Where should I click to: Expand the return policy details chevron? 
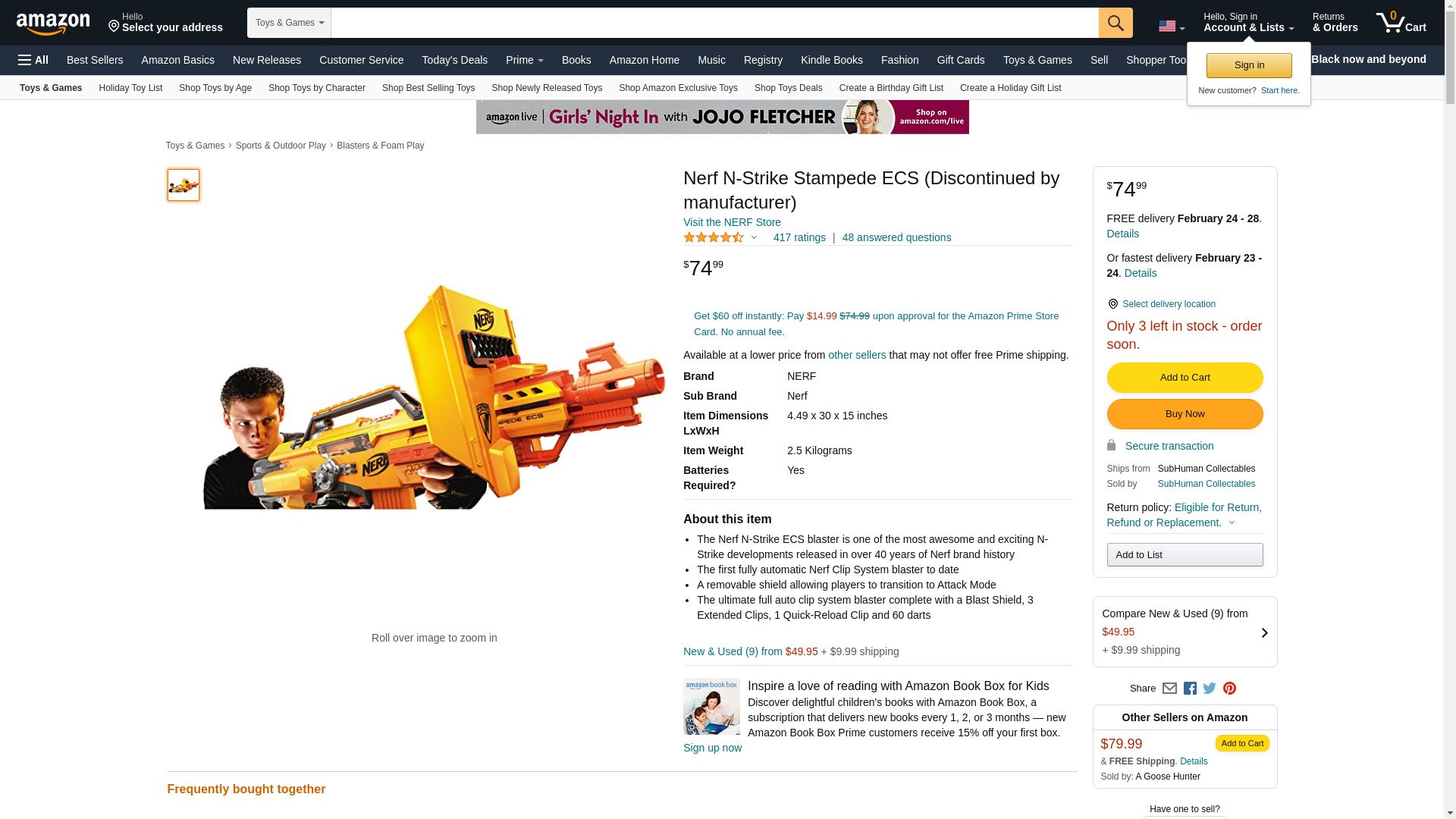point(1232,522)
